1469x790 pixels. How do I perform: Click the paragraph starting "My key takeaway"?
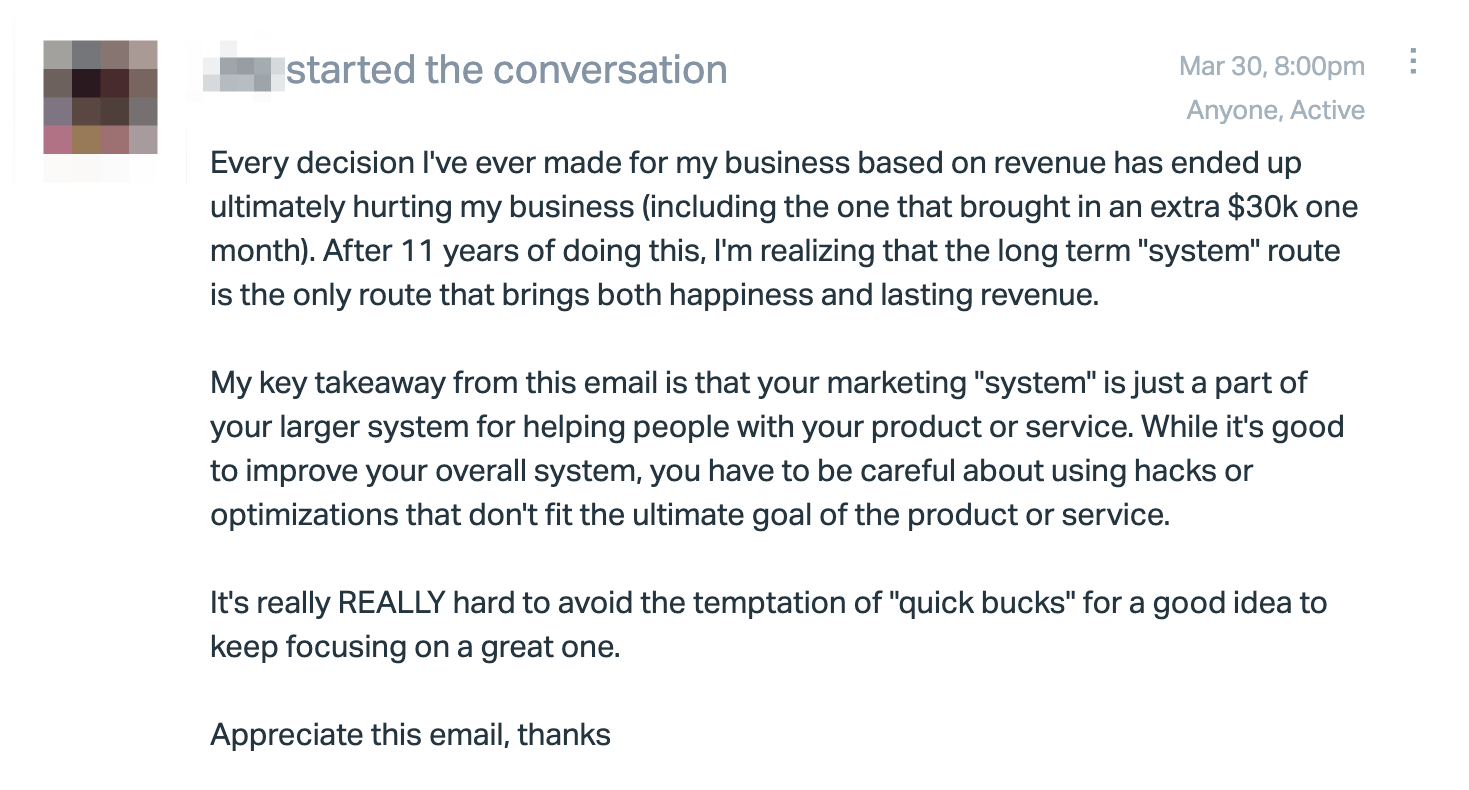[x=777, y=449]
